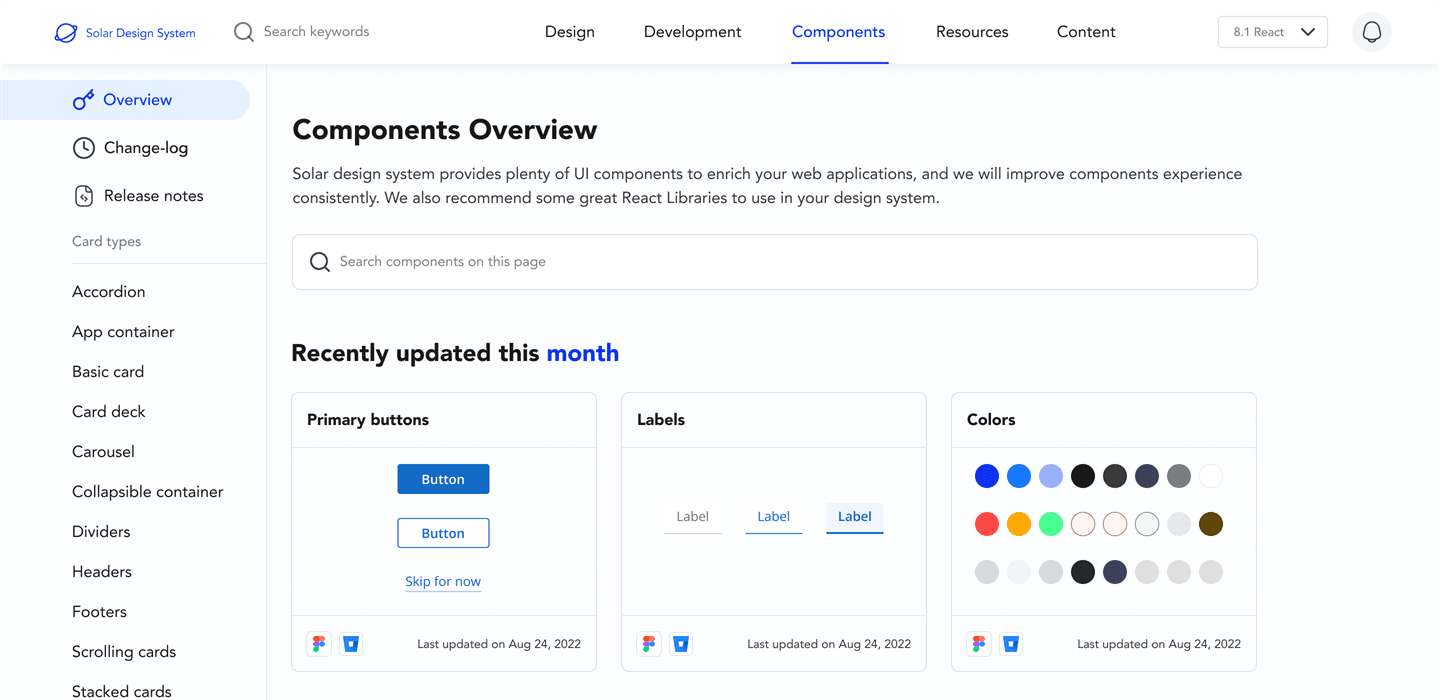
Task: Click the Colors card title
Action: (991, 420)
